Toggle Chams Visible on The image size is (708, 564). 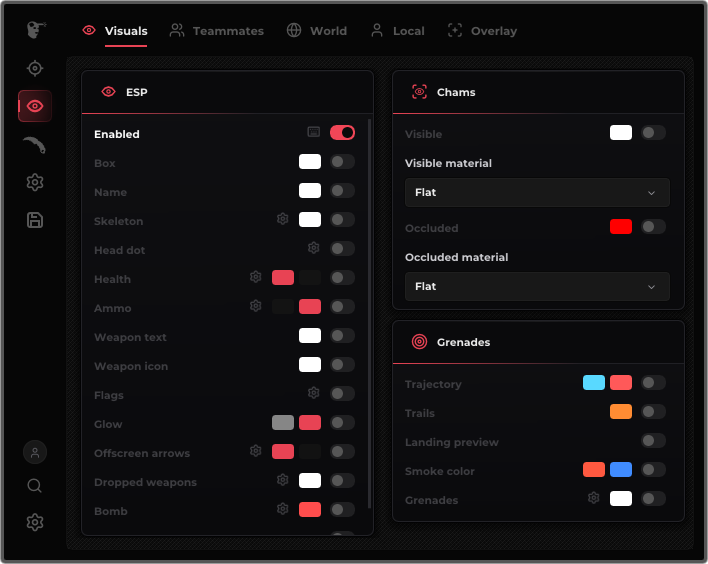click(653, 133)
